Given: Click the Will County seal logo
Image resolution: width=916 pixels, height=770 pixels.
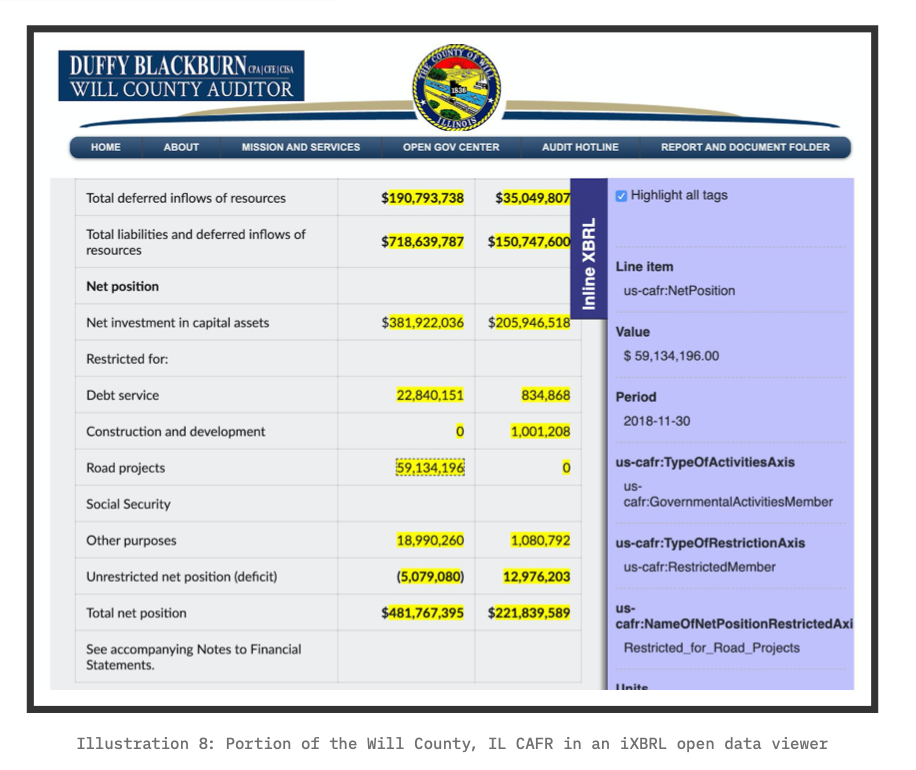Looking at the screenshot, I should click(455, 88).
